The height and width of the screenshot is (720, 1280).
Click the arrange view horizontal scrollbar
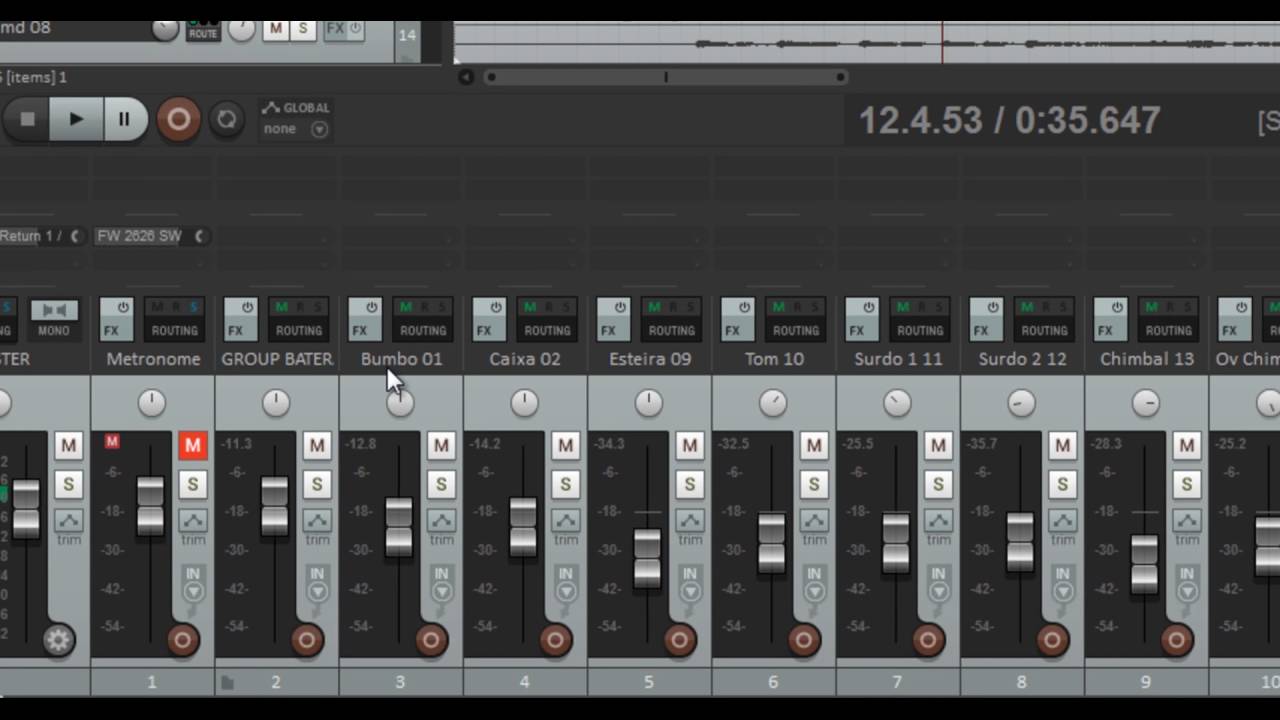(666, 77)
